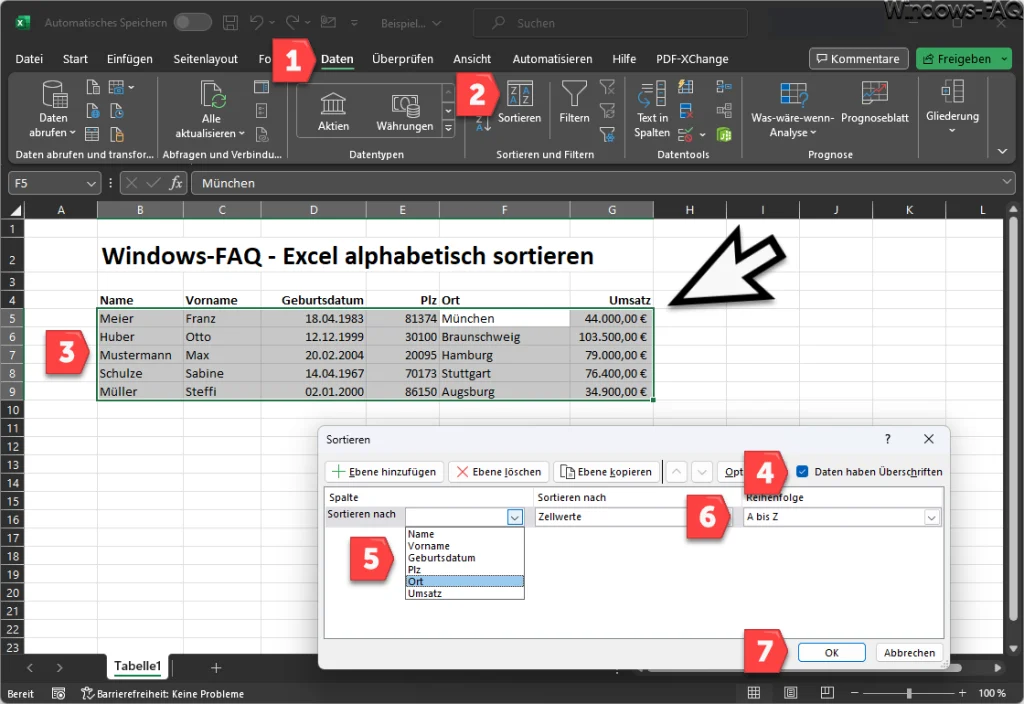Click the select all corner triangle
Image resolution: width=1024 pixels, height=704 pixels.
click(14, 210)
